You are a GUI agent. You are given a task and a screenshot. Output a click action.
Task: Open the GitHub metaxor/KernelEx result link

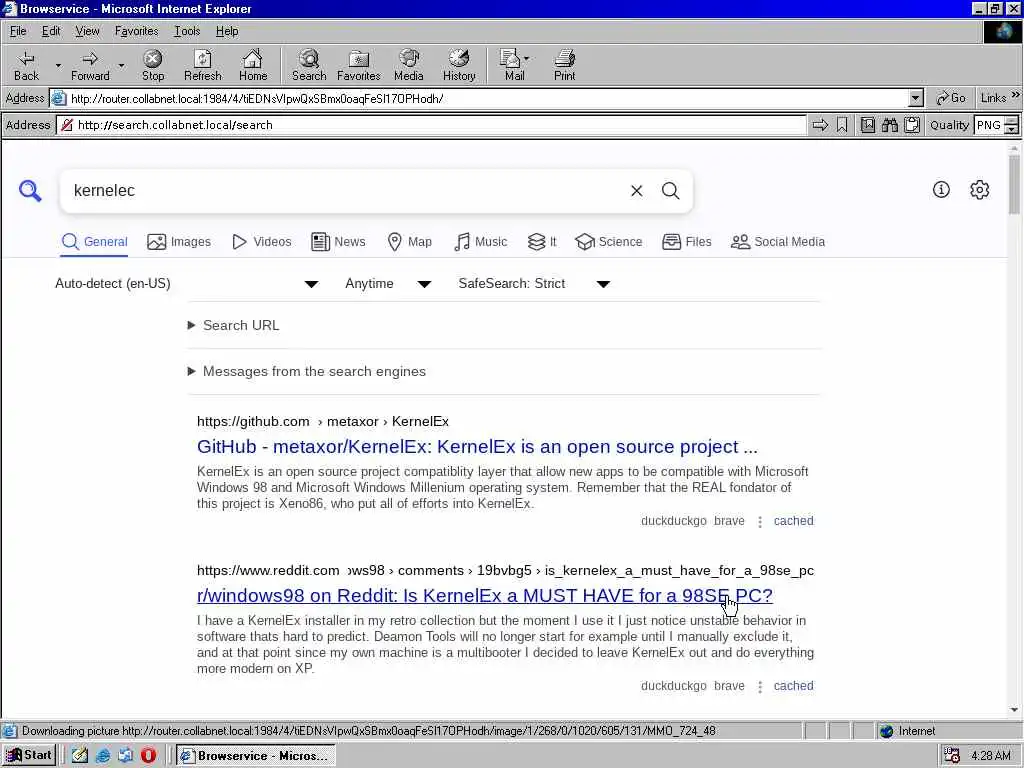(x=477, y=447)
